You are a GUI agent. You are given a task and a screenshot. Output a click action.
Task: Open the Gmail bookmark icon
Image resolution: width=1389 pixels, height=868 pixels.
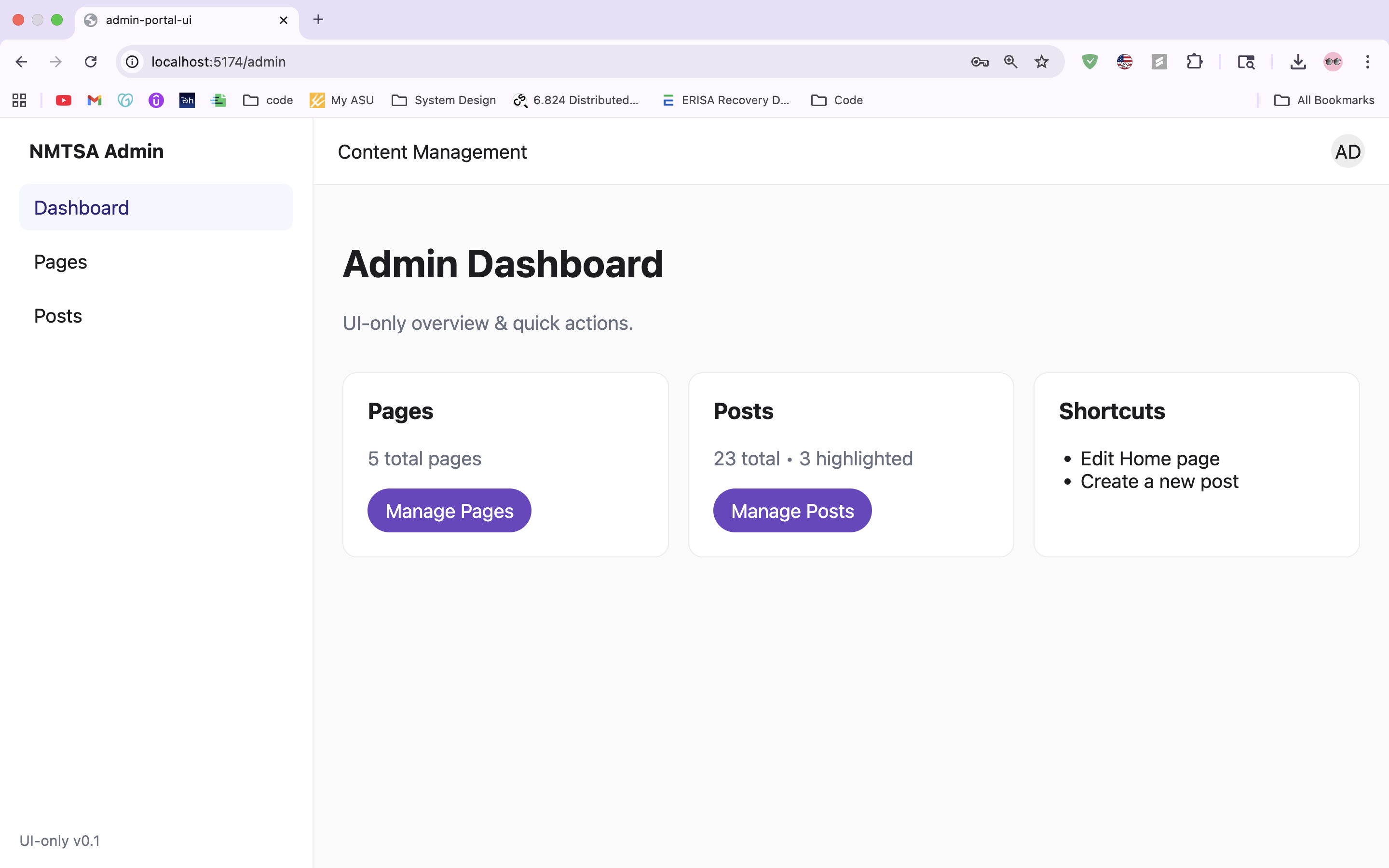94,100
